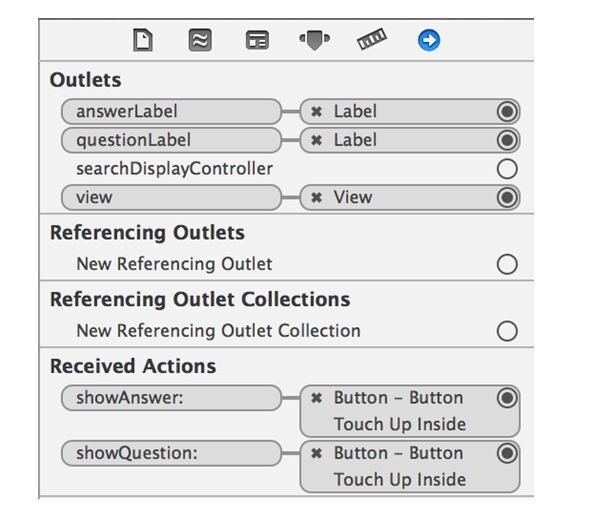
Task: Remove showQuestion: button connection x icon
Action: point(316,453)
